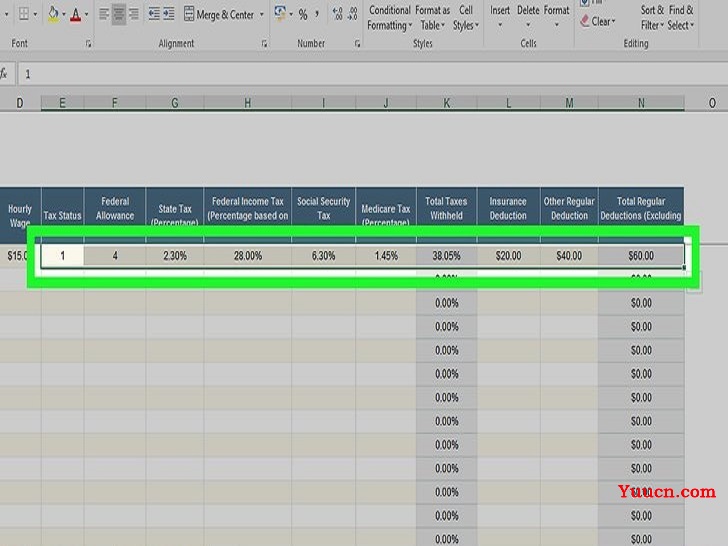
Task: Open the Font group dialog launcher
Action: (88, 44)
